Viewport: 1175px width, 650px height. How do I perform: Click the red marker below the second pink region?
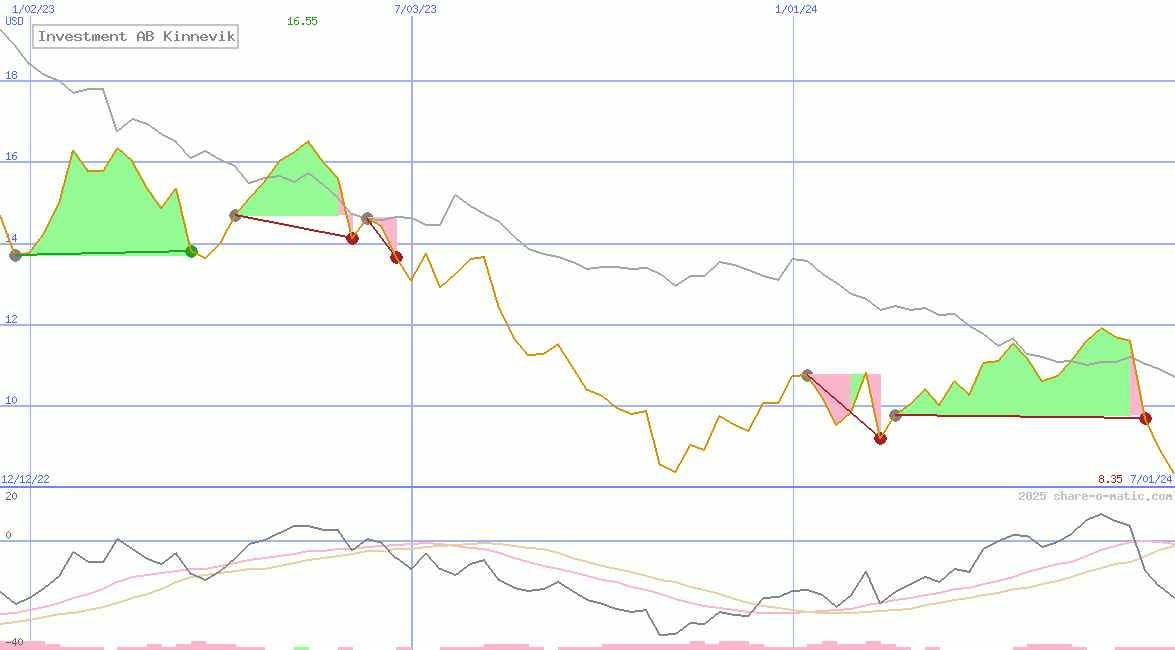coord(880,438)
